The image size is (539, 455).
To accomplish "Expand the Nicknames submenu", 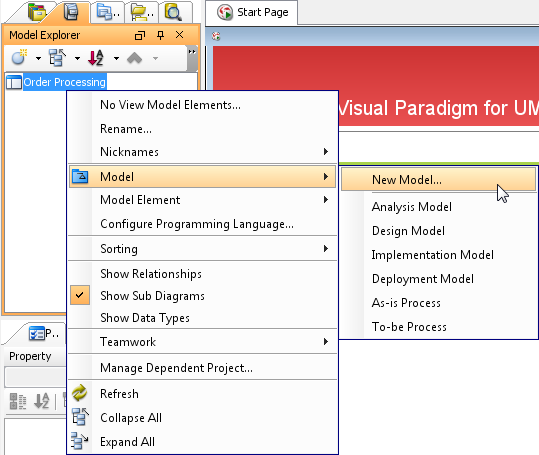I will point(202,152).
